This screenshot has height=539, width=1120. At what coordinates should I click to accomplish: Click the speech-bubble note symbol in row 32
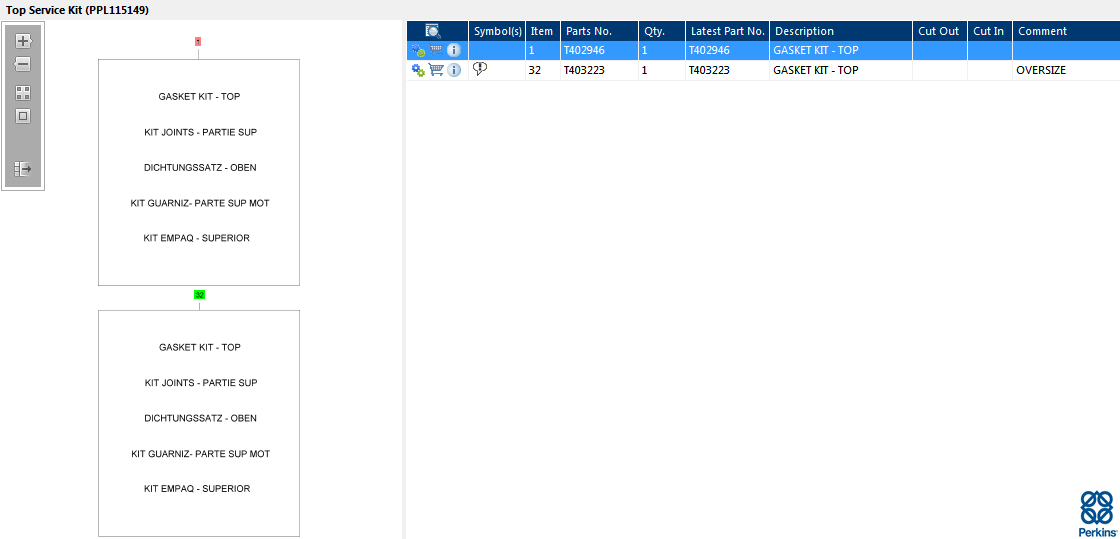click(481, 69)
